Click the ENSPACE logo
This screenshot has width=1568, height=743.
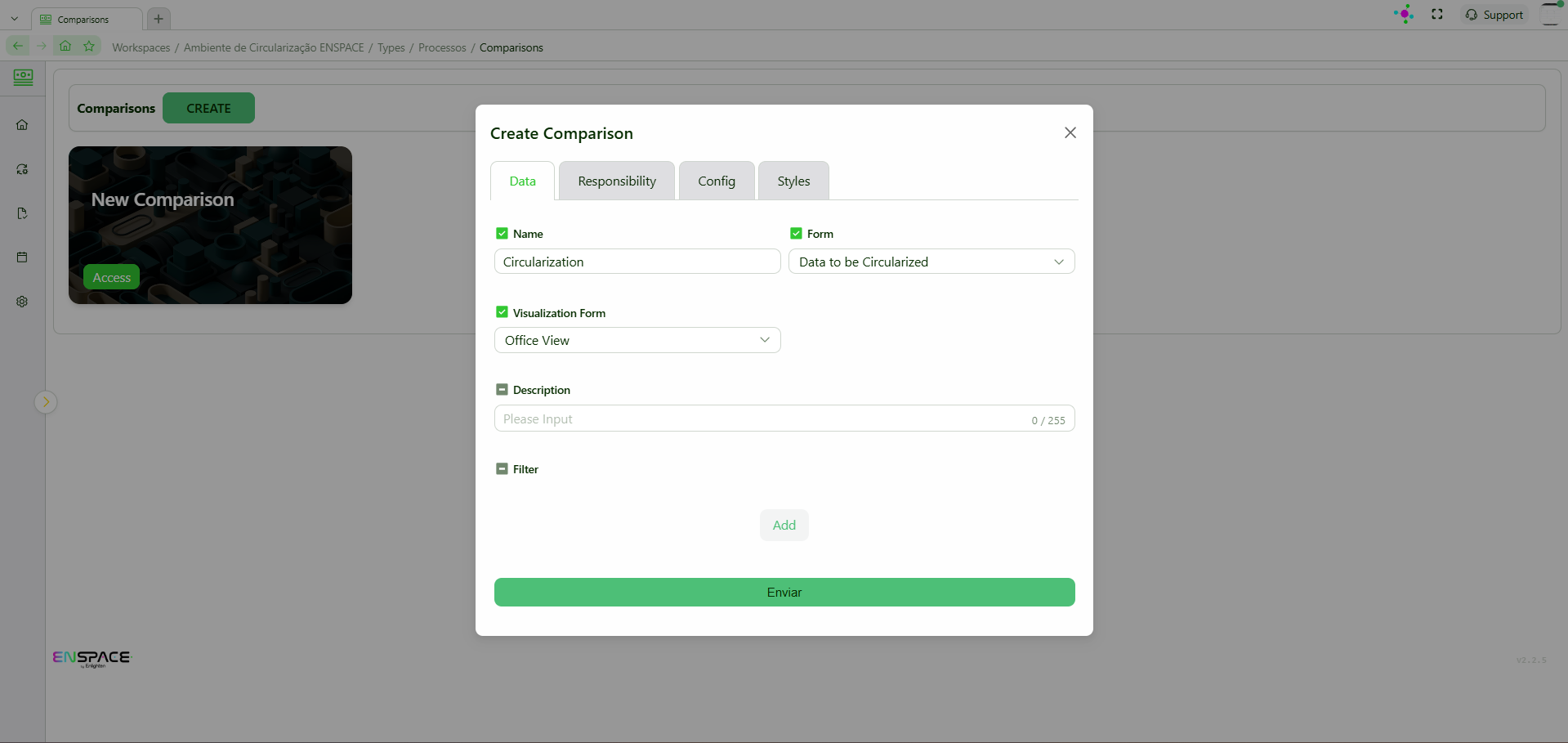92,659
